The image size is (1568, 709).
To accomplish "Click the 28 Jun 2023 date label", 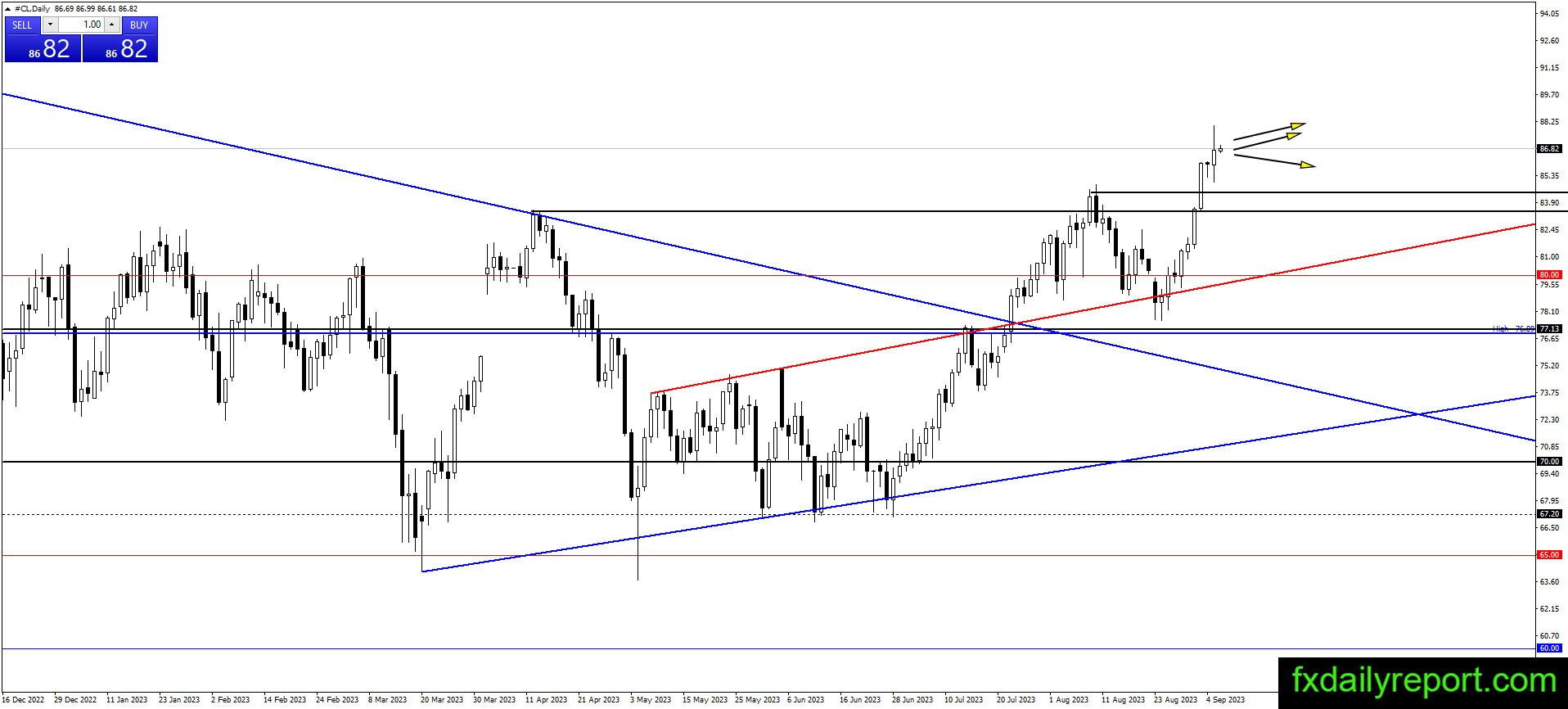I will tap(912, 700).
